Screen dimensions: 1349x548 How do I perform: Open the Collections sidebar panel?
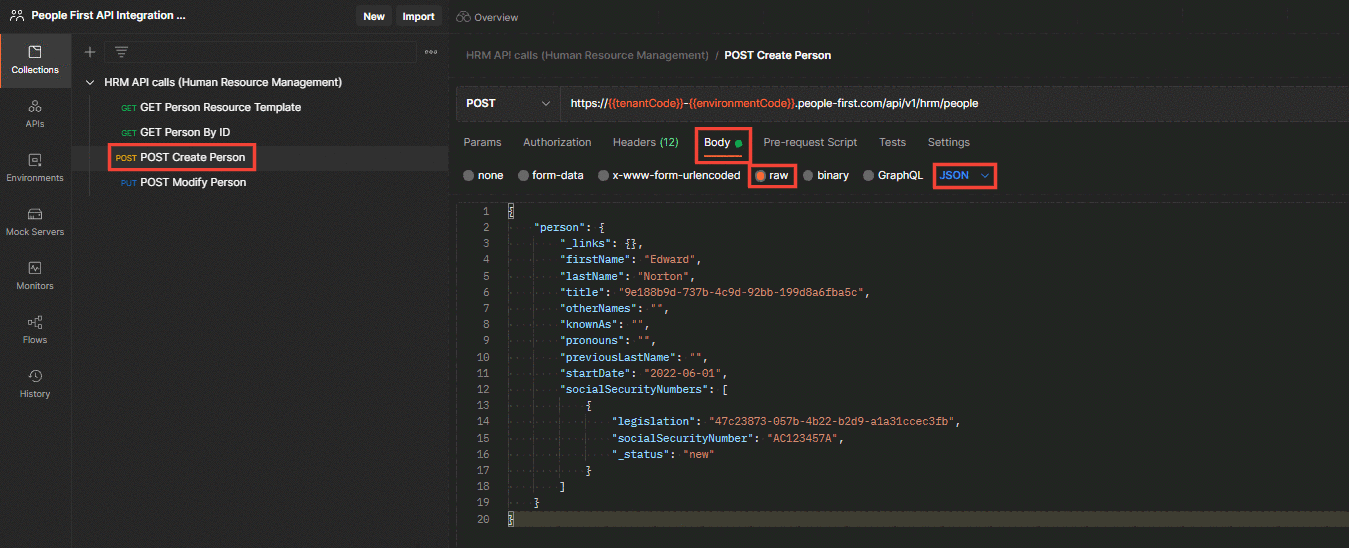pyautogui.click(x=35, y=60)
